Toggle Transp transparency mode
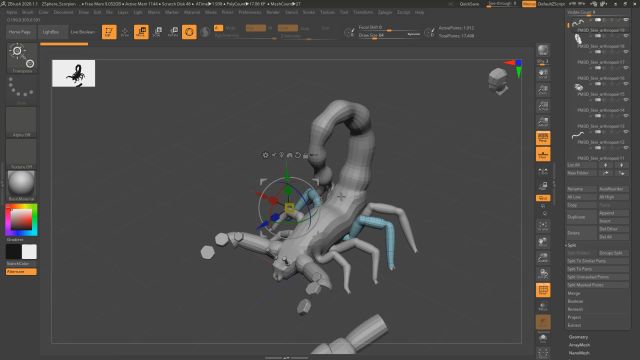 [543, 306]
